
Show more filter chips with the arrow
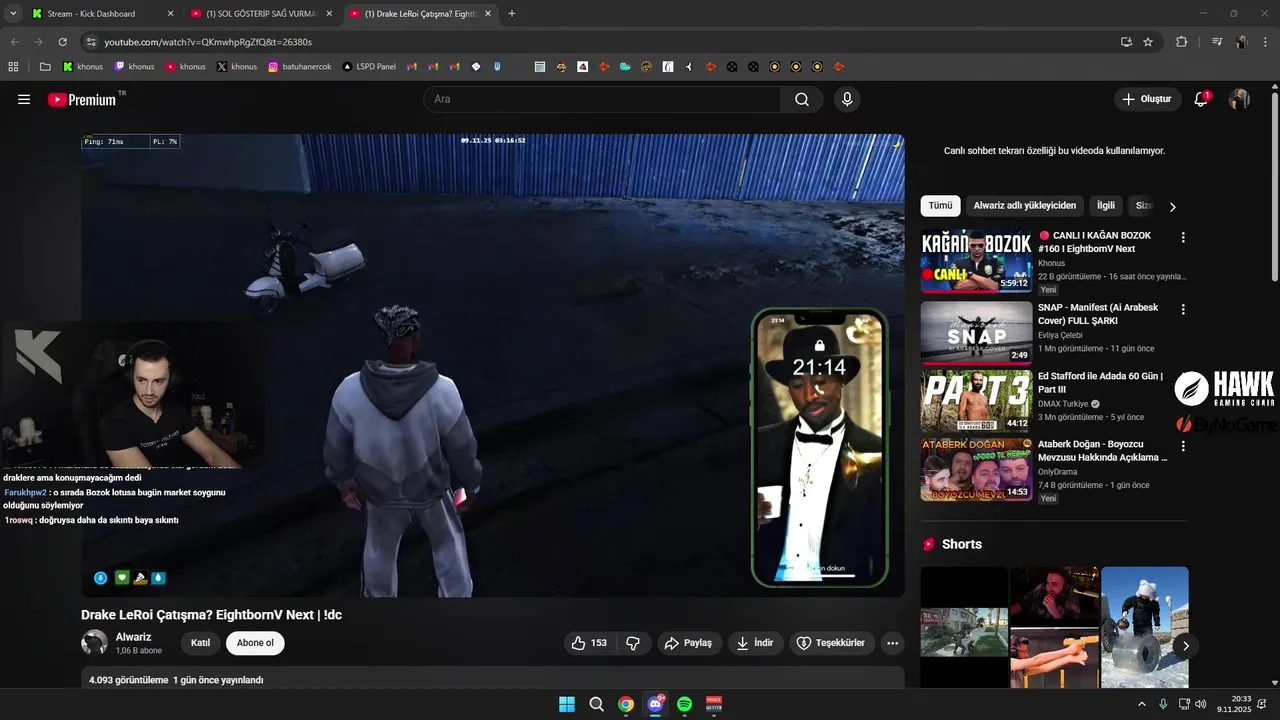(1173, 207)
